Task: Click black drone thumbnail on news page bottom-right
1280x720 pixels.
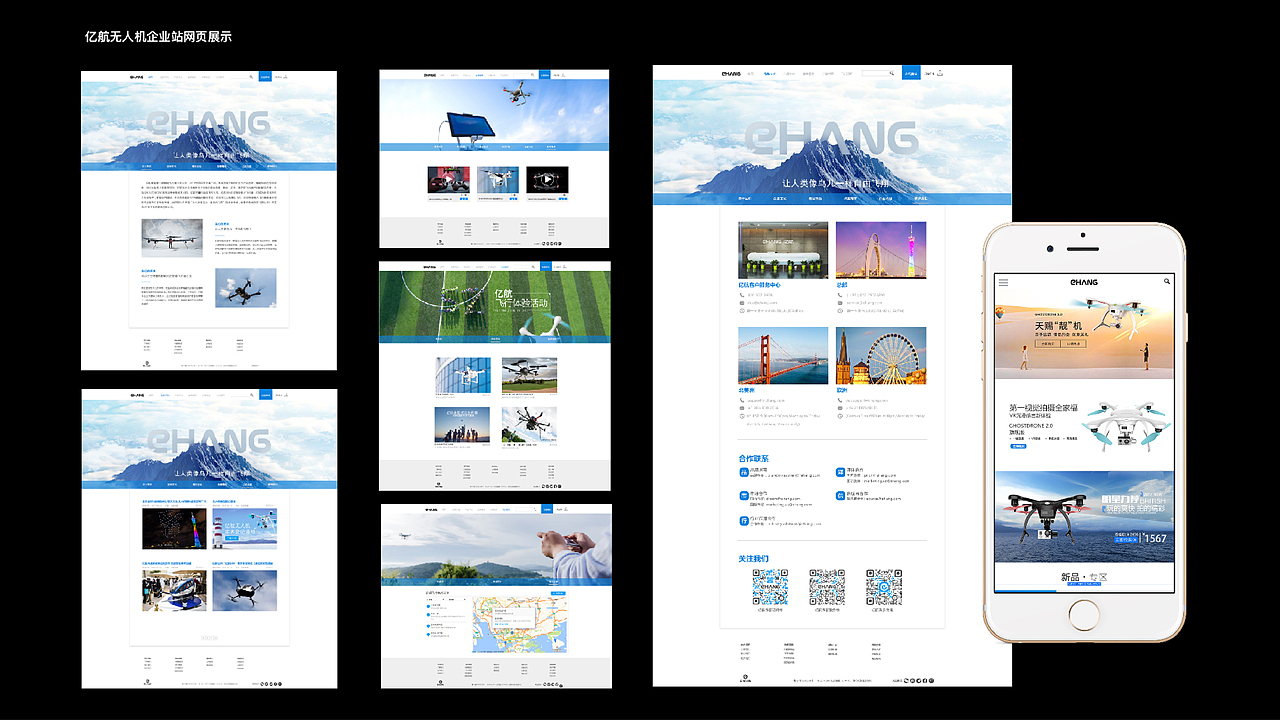Action: click(245, 589)
